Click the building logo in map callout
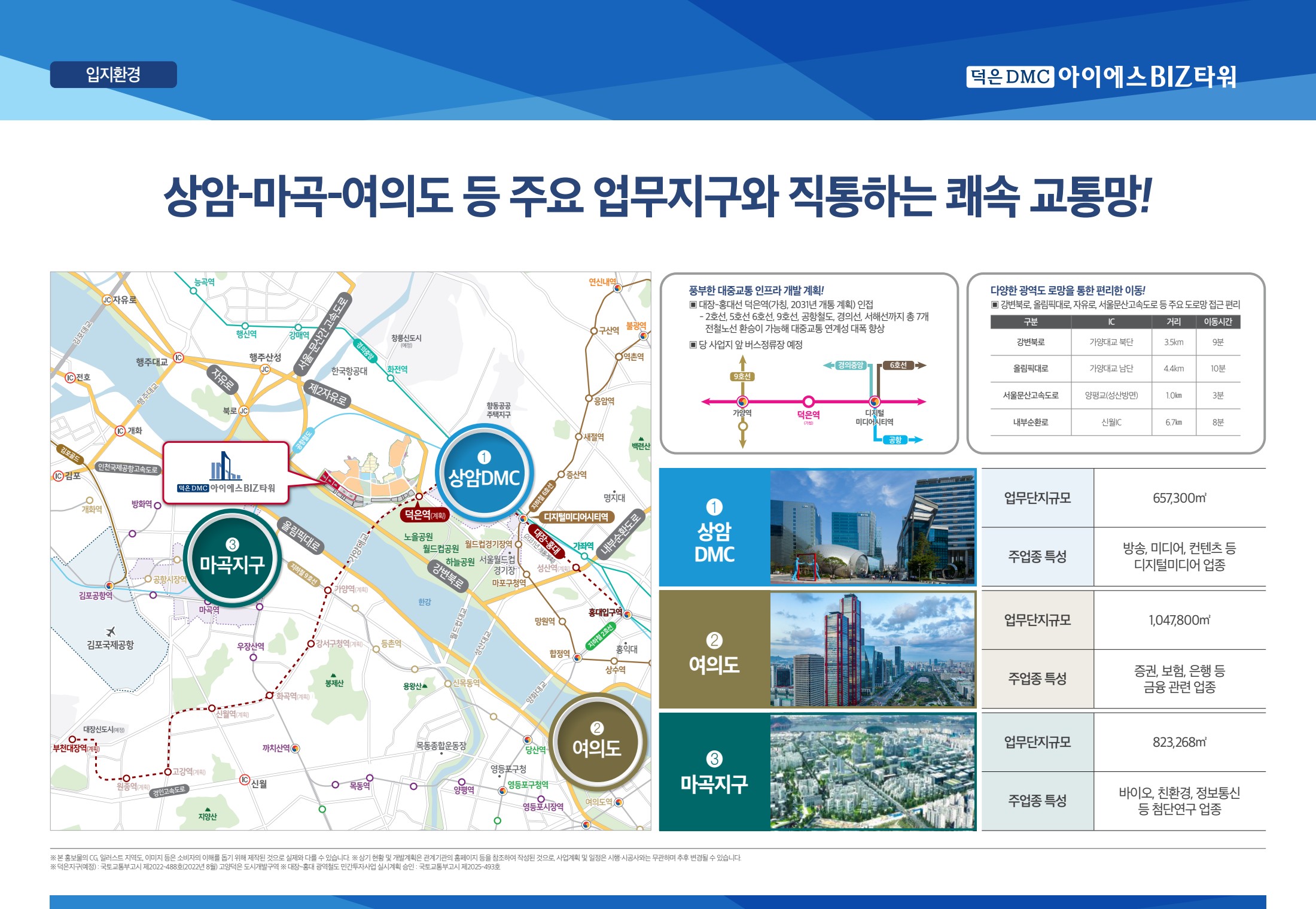 click(226, 472)
